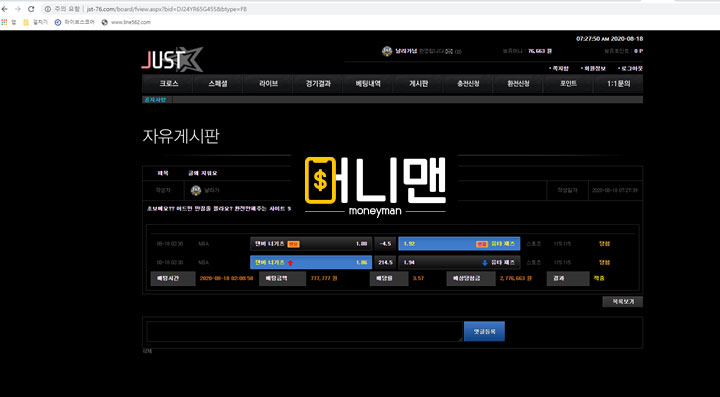The height and width of the screenshot is (397, 720).
Task: Open the 라이브 menu
Action: click(269, 84)
